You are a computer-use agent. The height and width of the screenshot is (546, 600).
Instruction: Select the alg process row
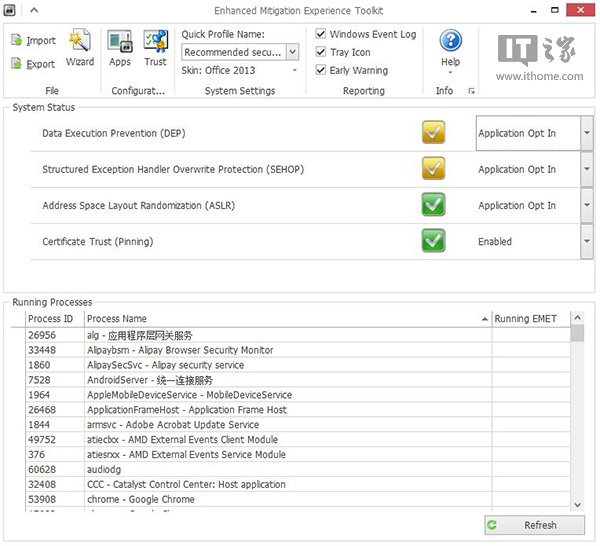298,335
